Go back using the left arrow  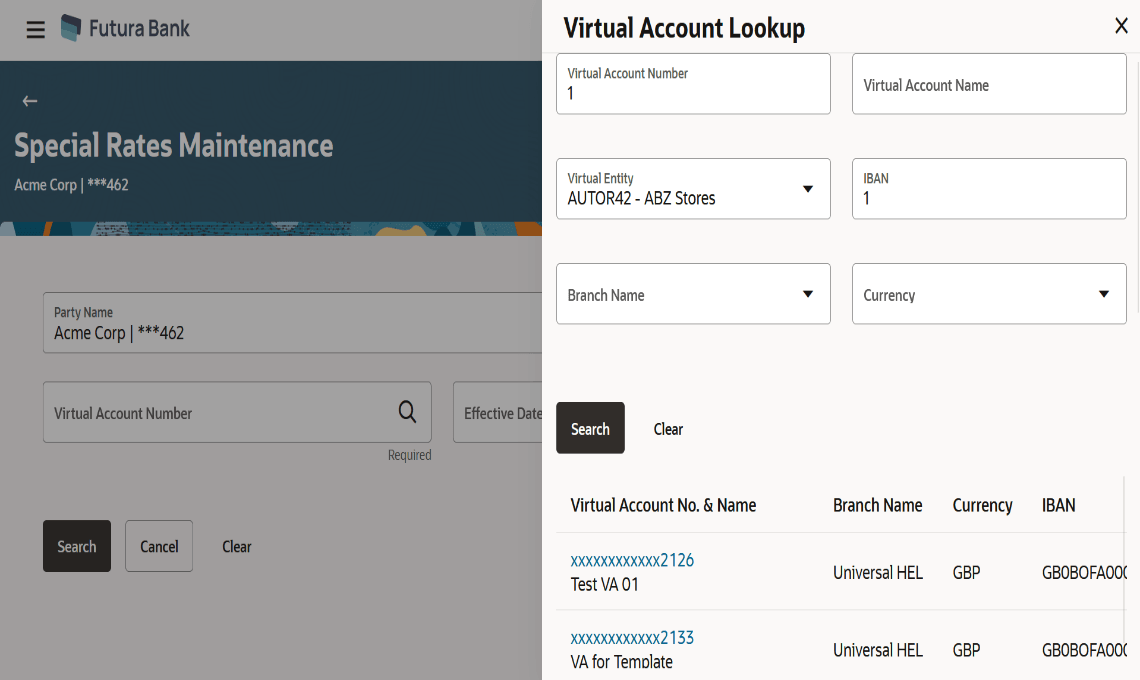[30, 101]
